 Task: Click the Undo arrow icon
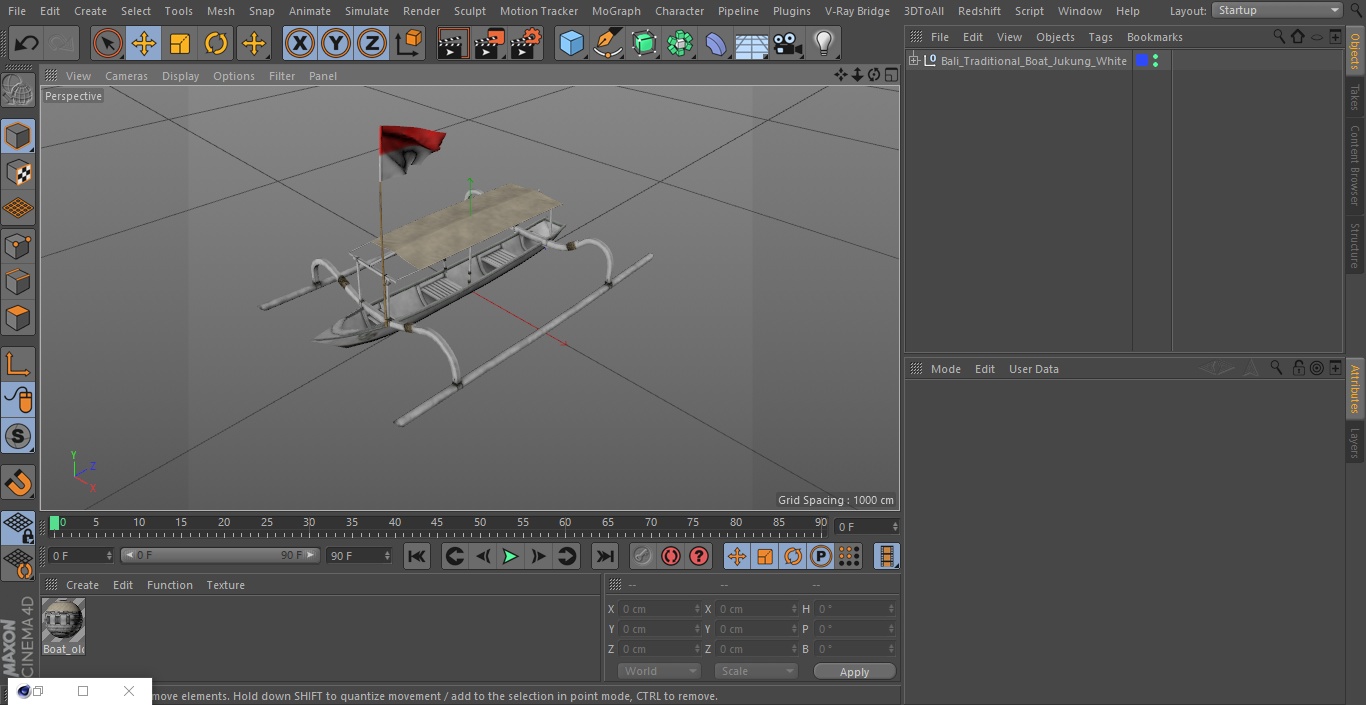(x=27, y=43)
